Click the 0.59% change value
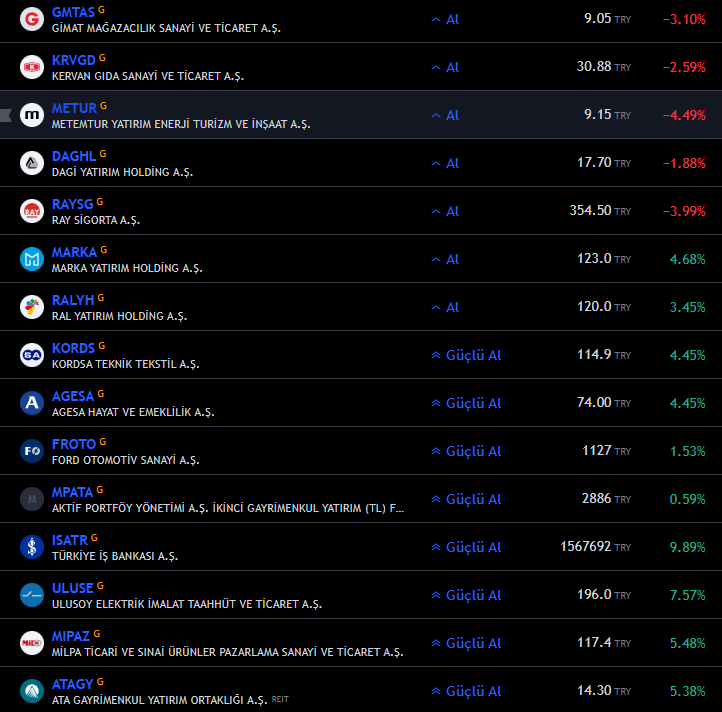The width and height of the screenshot is (722, 712). pyautogui.click(x=687, y=499)
